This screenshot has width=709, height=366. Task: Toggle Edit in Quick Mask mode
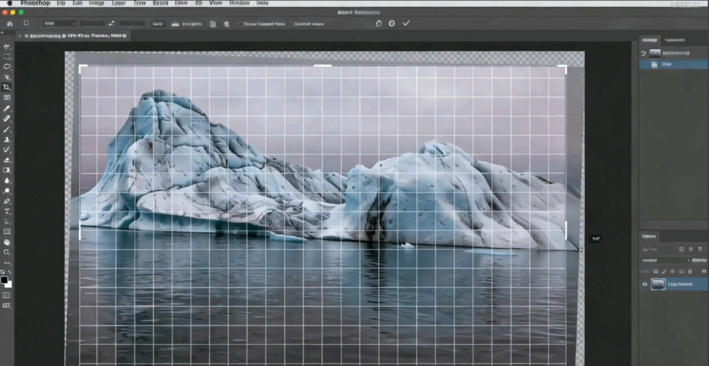pyautogui.click(x=7, y=295)
